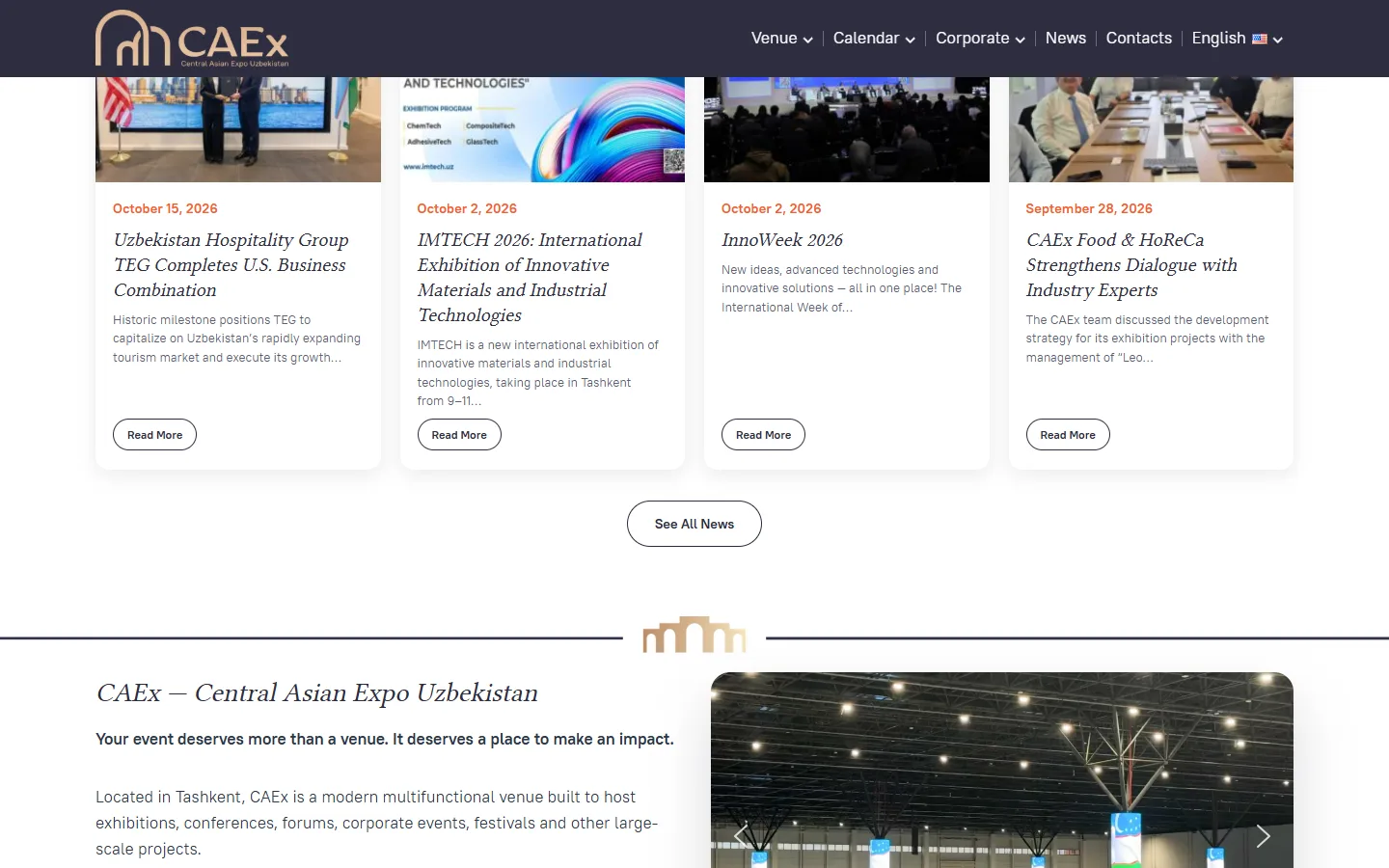Open InnoWeek 2026 article title
The width and height of the screenshot is (1389, 868).
tap(782, 240)
